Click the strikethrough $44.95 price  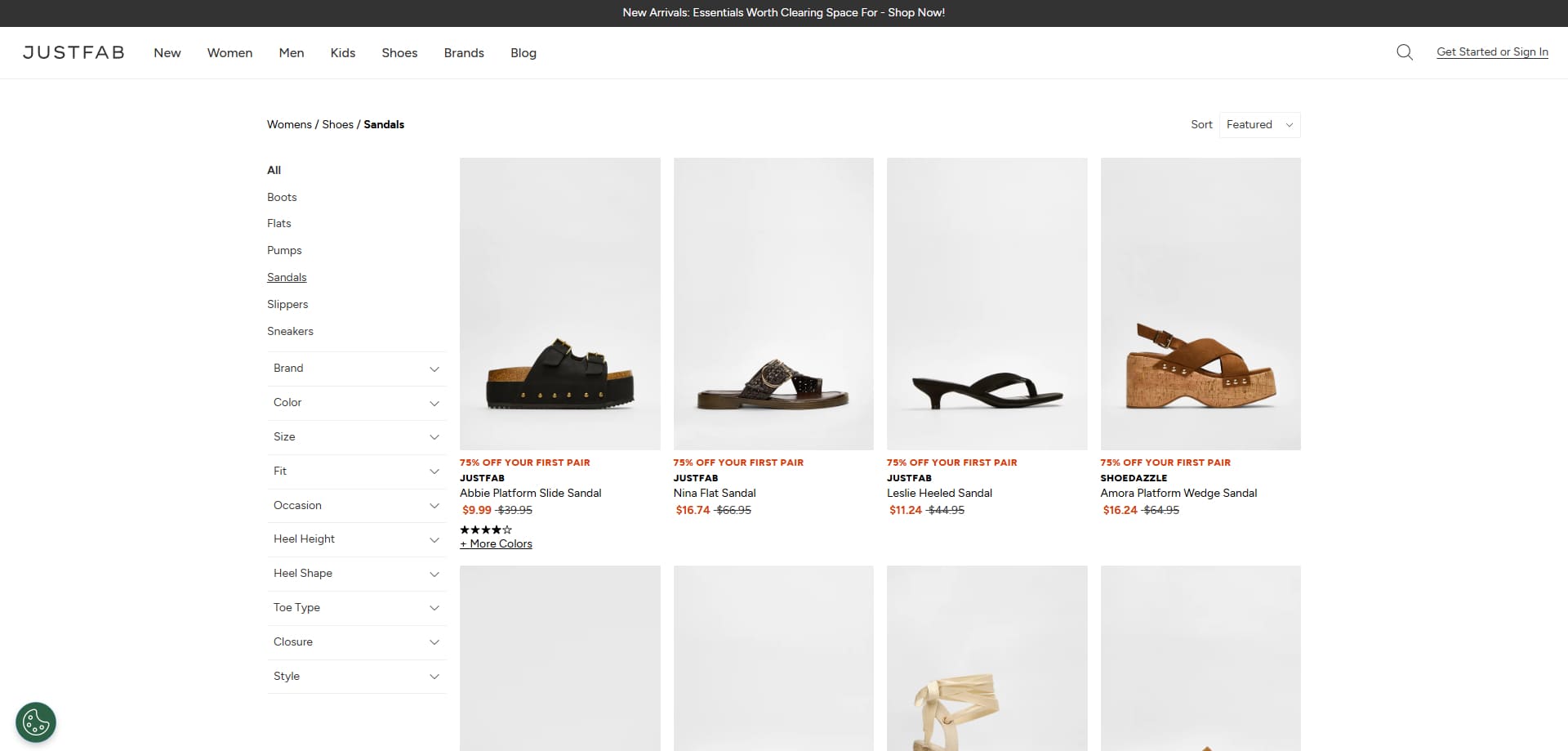(x=947, y=510)
